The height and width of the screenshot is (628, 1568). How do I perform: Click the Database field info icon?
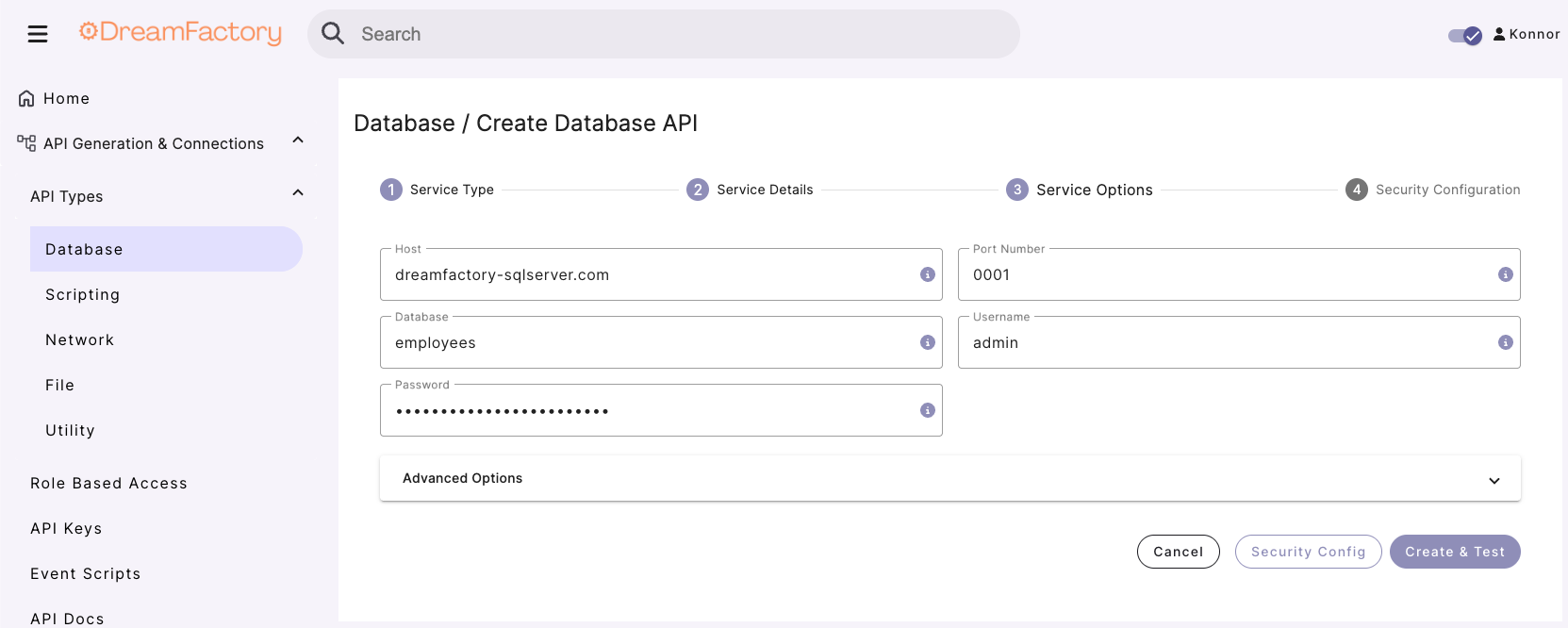click(x=928, y=342)
